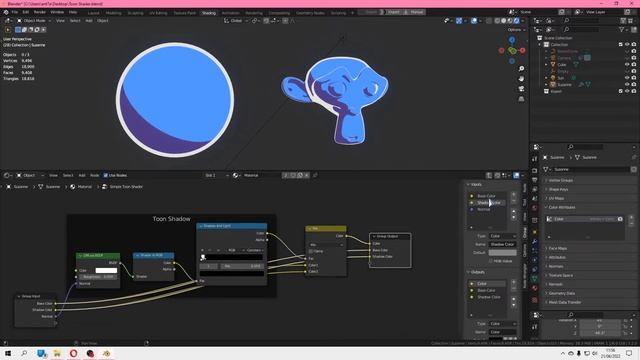The height and width of the screenshot is (360, 640).
Task: Open the Opera browser taskbar icon
Action: click(73, 353)
